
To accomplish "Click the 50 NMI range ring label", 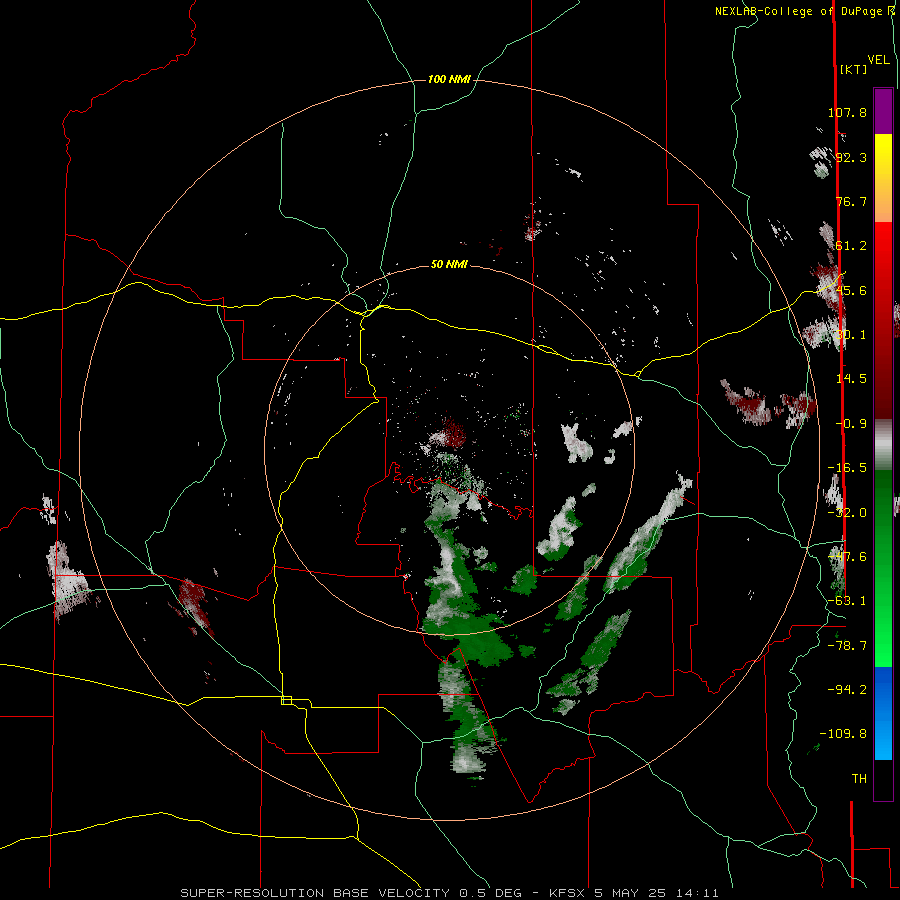I will tap(449, 264).
